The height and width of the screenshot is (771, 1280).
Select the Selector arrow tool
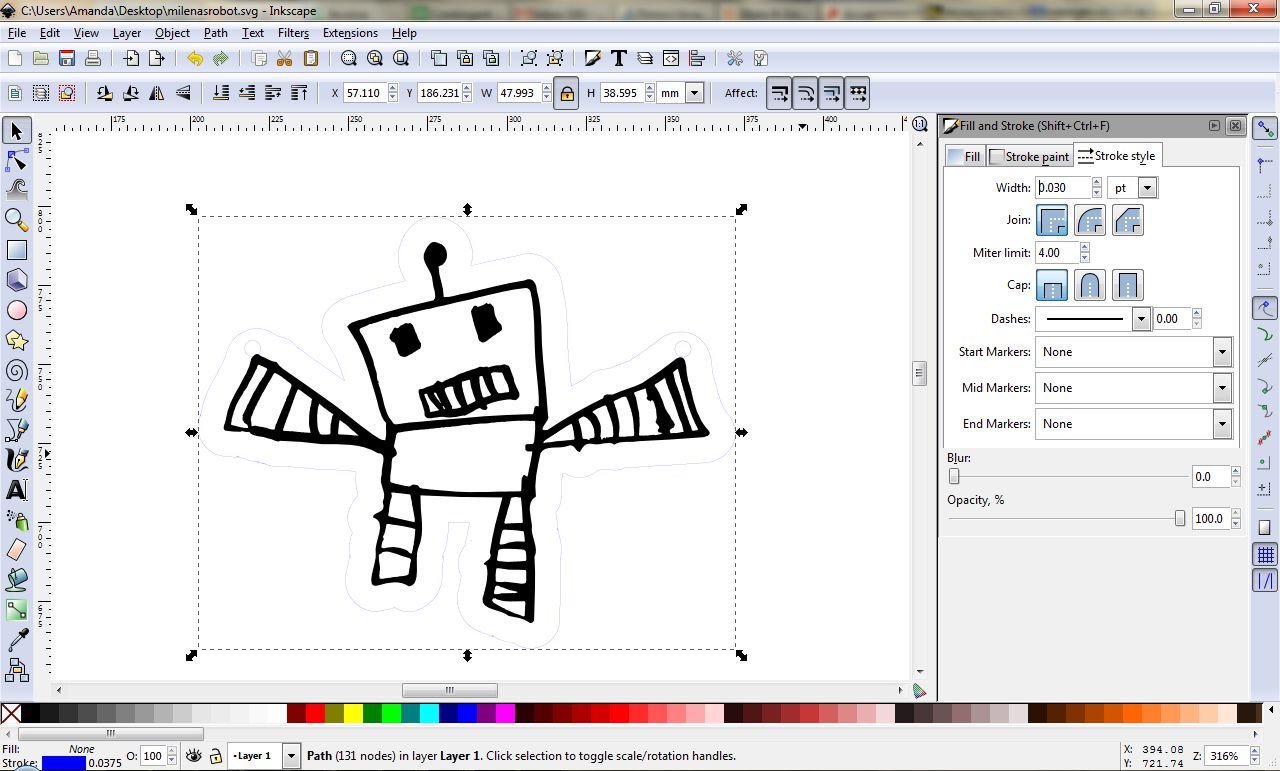tap(16, 130)
